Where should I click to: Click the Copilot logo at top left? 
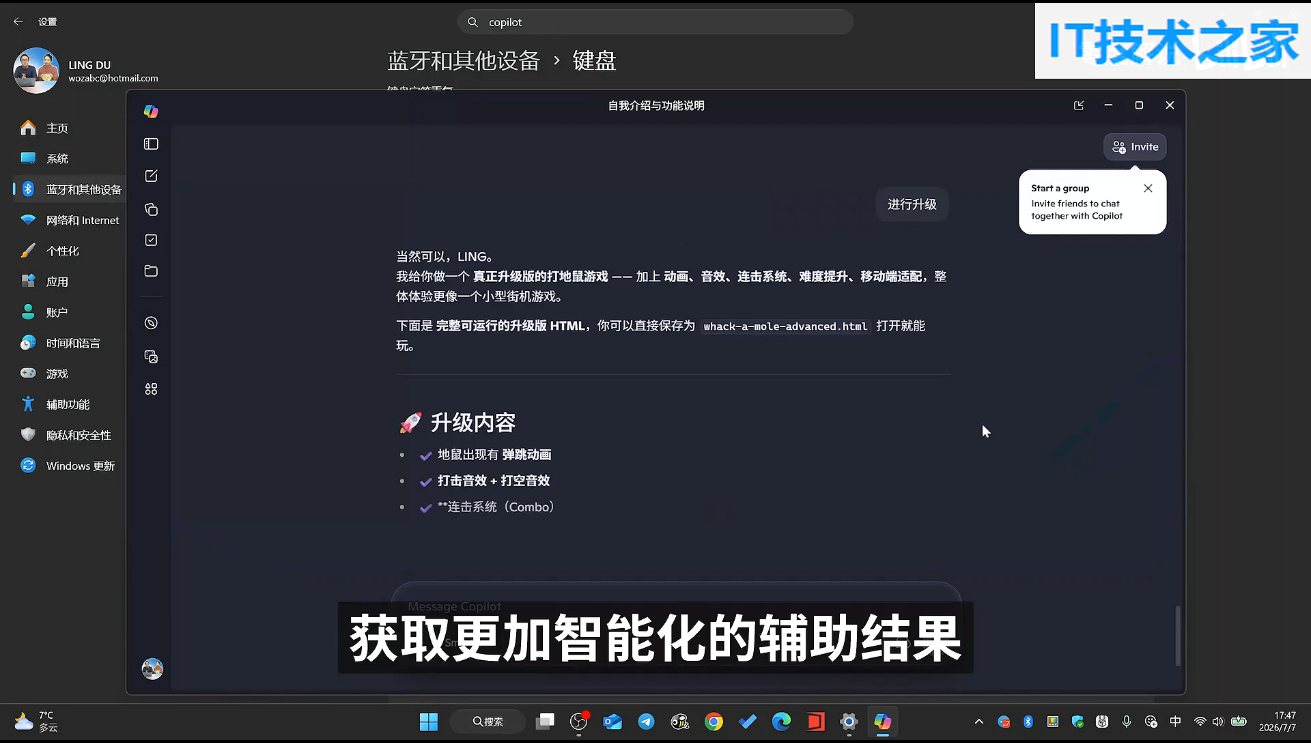151,111
